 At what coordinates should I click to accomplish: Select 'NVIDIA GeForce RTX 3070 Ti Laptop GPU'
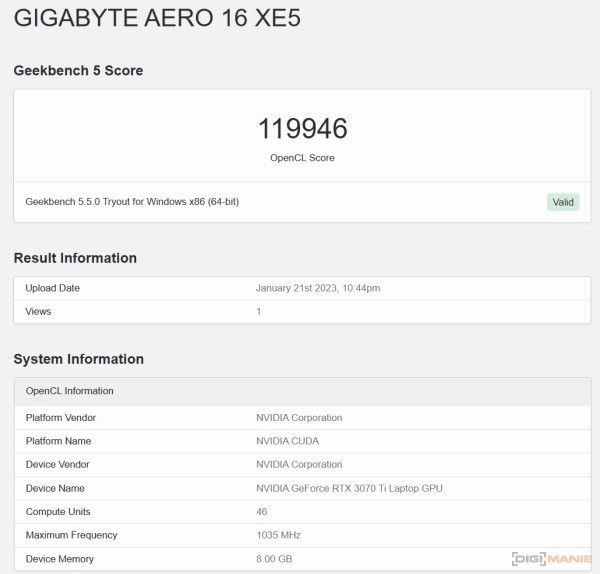[x=349, y=488]
